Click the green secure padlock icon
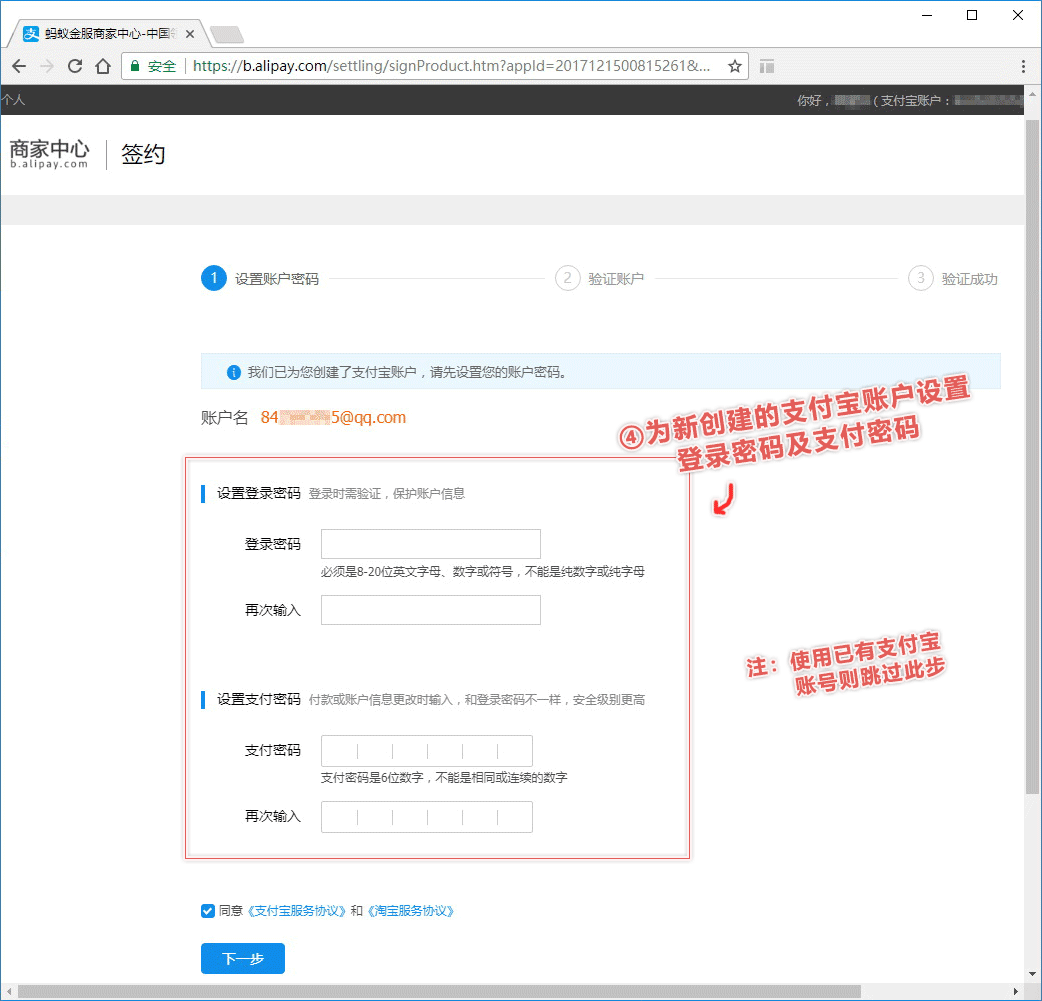This screenshot has height=1001, width=1042. 135,66
